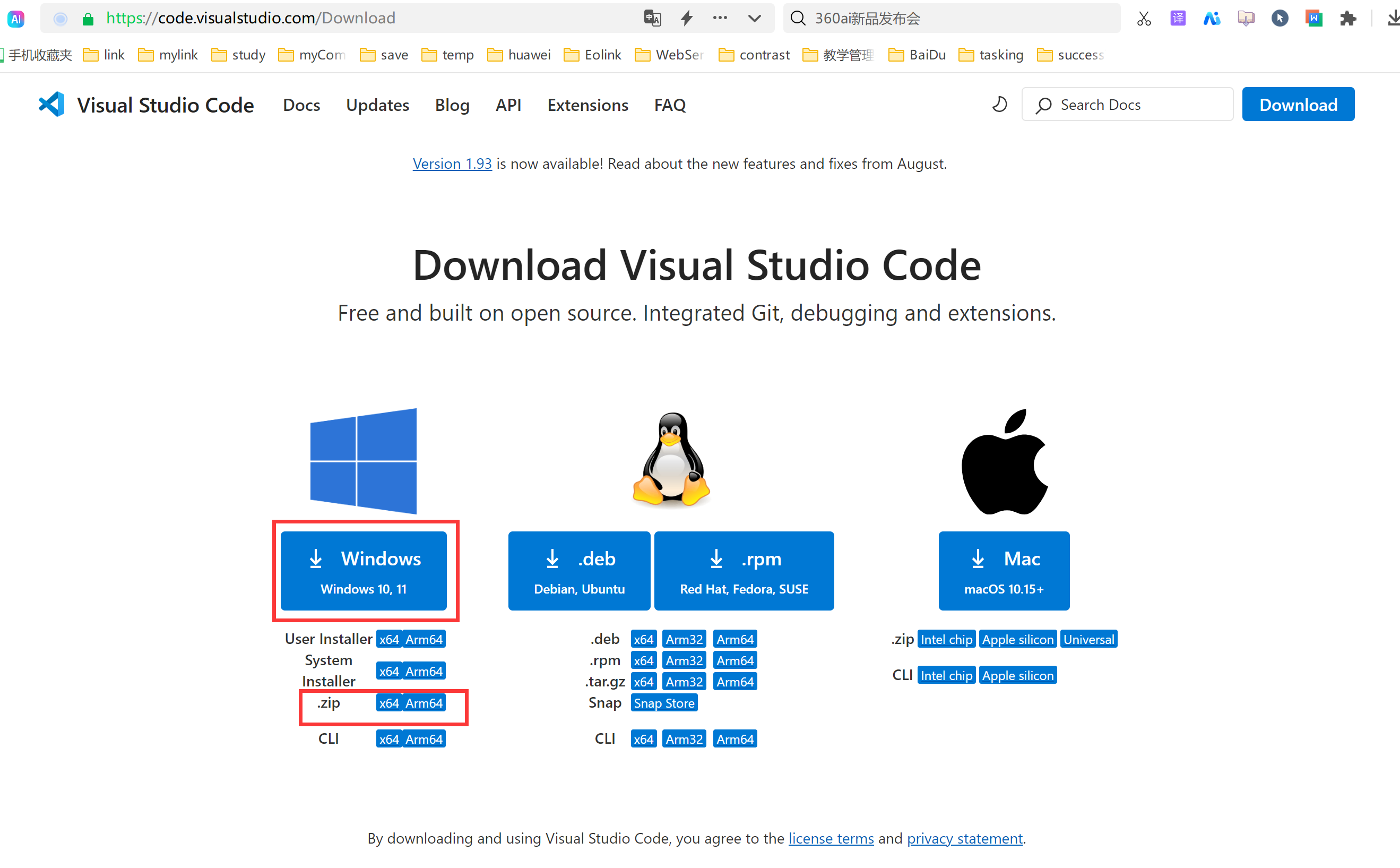Image resolution: width=1400 pixels, height=868 pixels.
Task: Select the scissors screenshot tool icon
Action: click(1143, 18)
